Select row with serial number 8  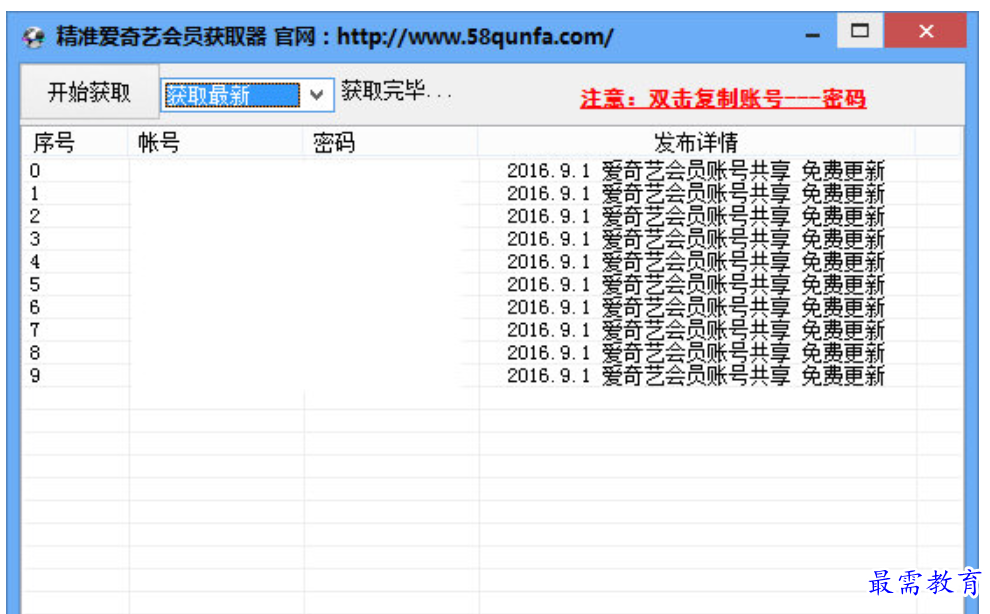tap(492, 352)
